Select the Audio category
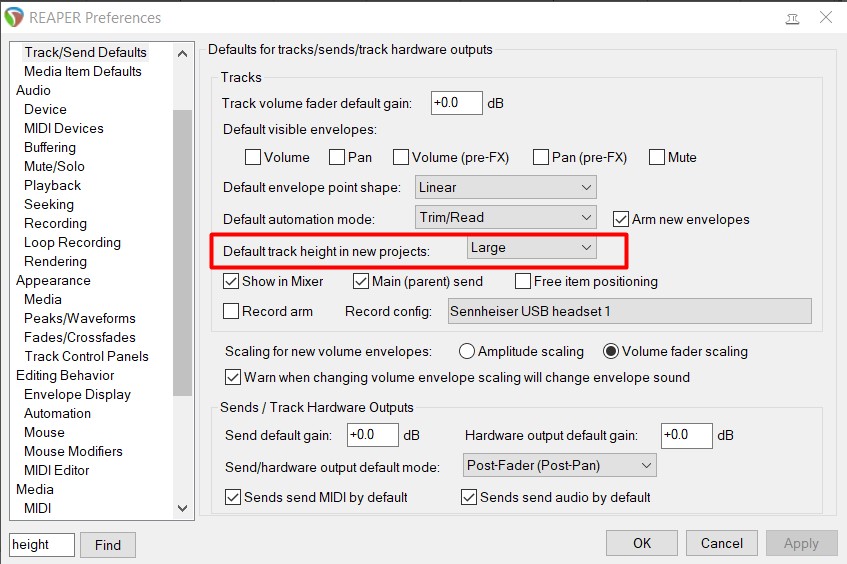Screen dimensions: 847x564 tap(33, 90)
